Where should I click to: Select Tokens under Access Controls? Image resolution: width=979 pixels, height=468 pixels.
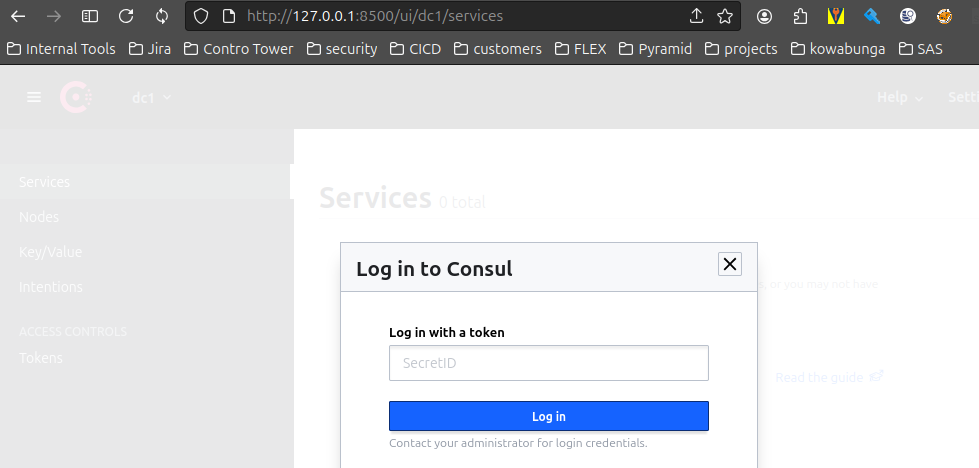[145, 358]
